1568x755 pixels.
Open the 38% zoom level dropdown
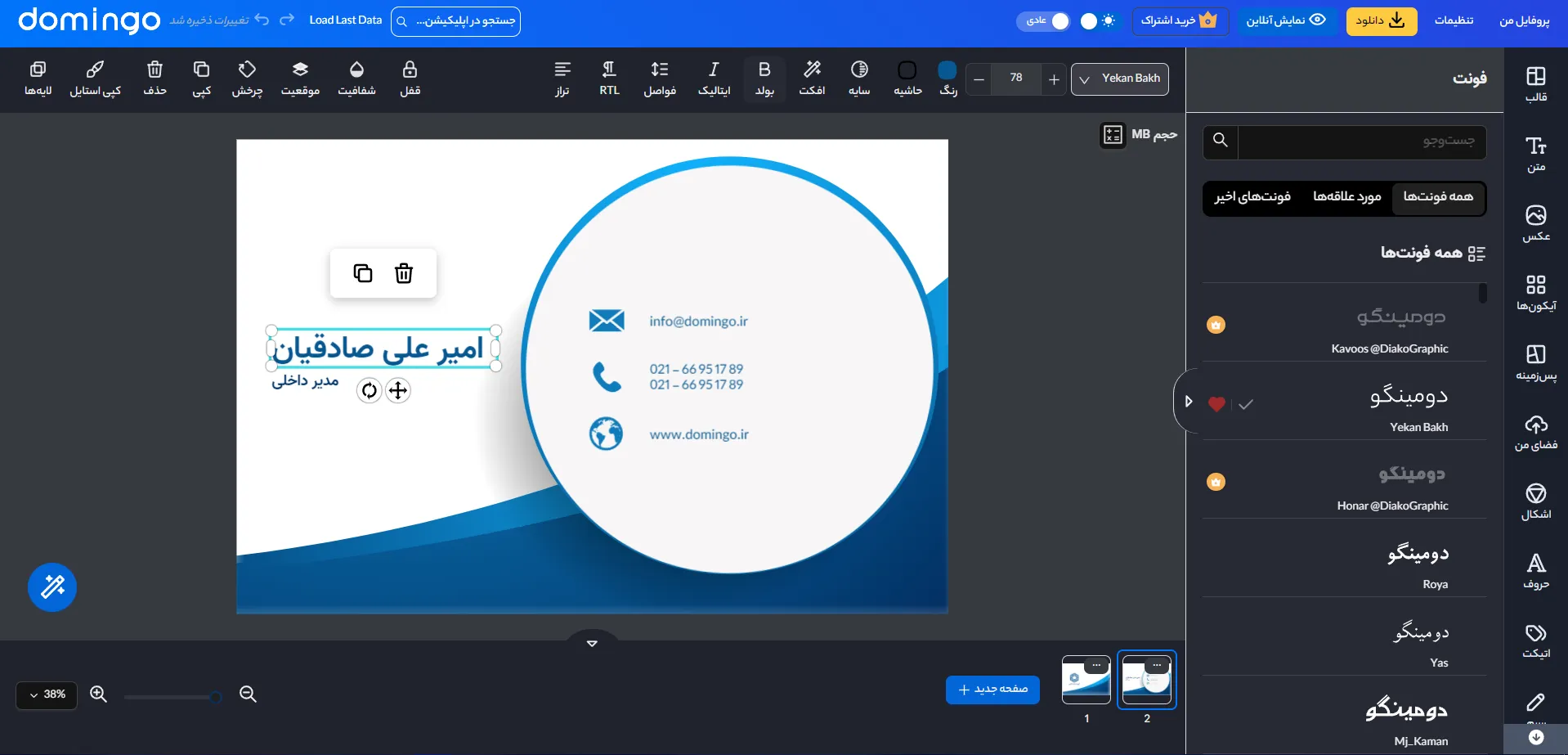(47, 695)
